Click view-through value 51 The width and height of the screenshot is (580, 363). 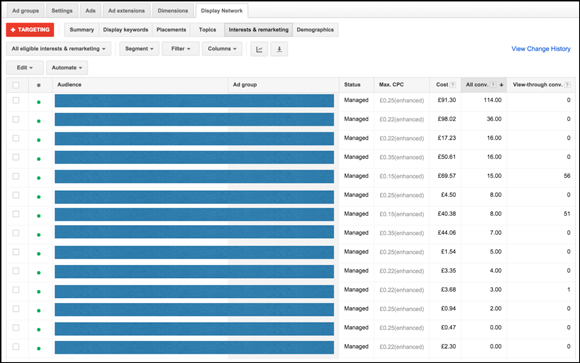567,214
